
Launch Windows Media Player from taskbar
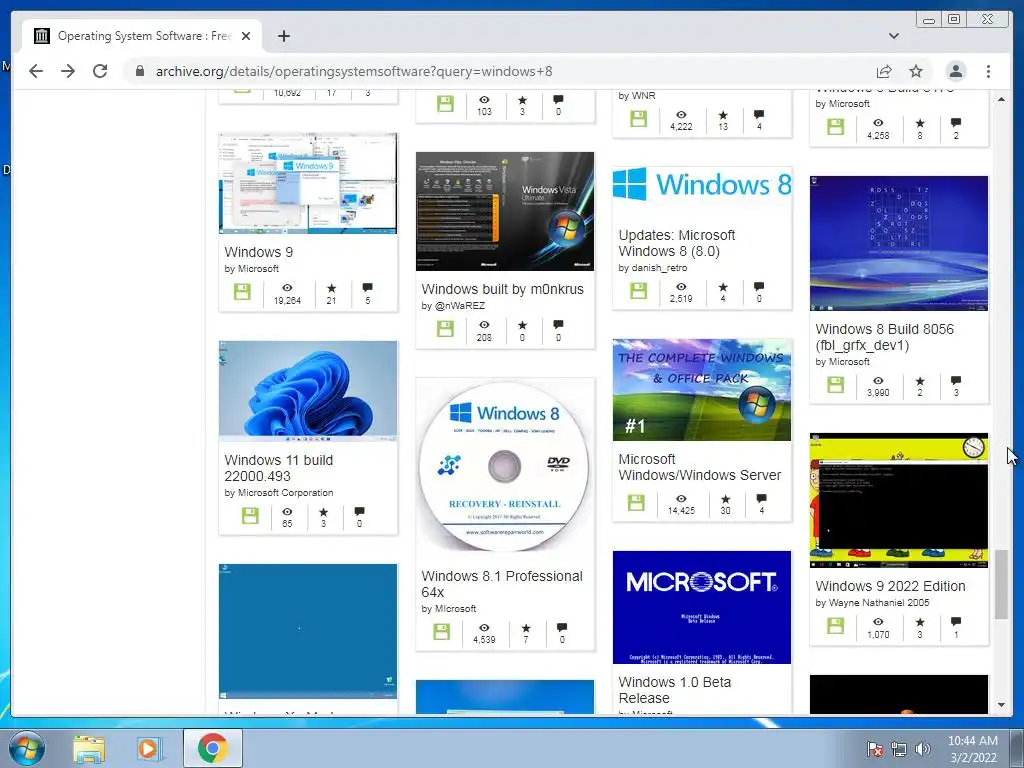pos(148,749)
